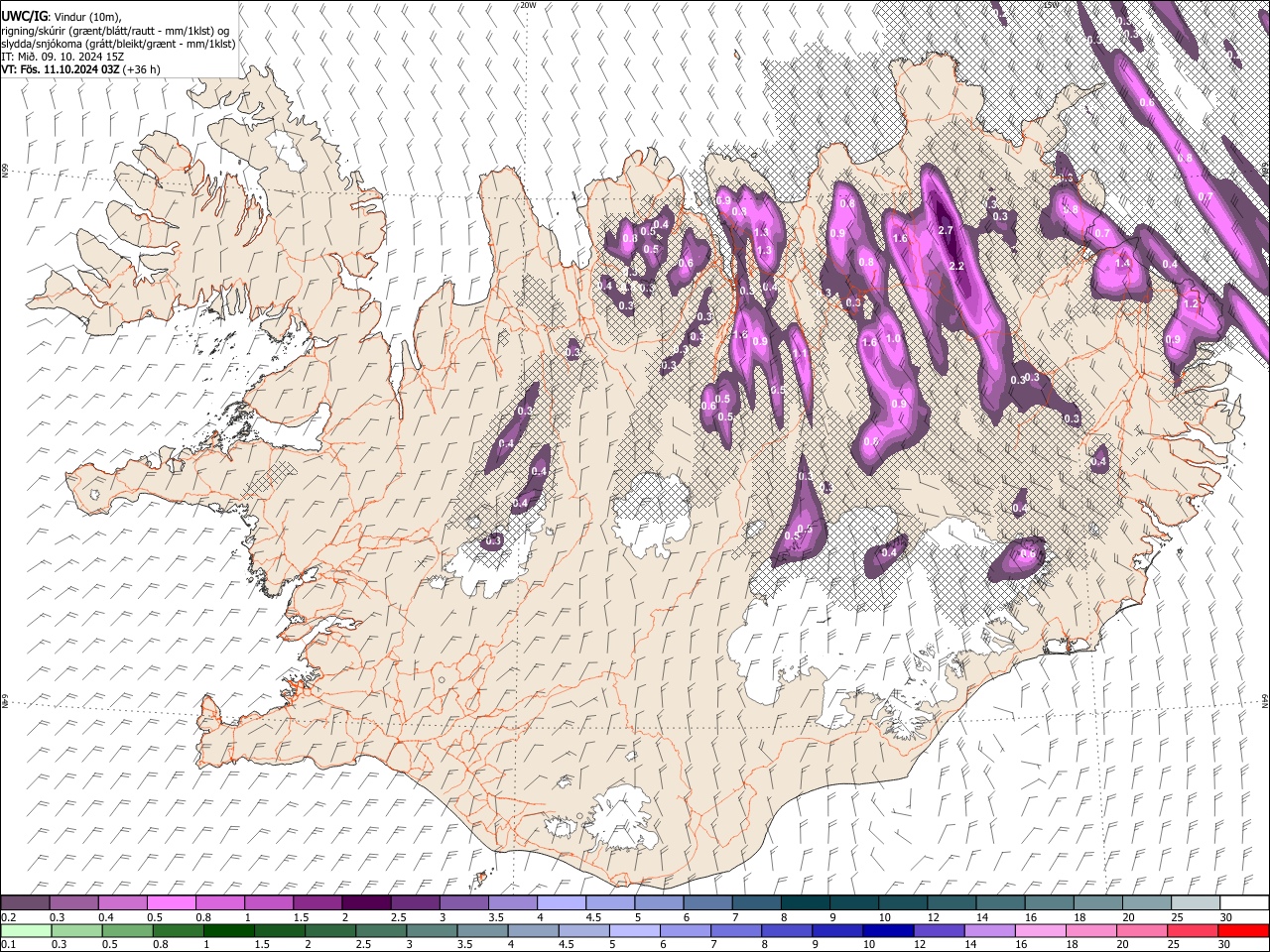Select the bright pink snow legend swatch at 0.5

coord(172,902)
